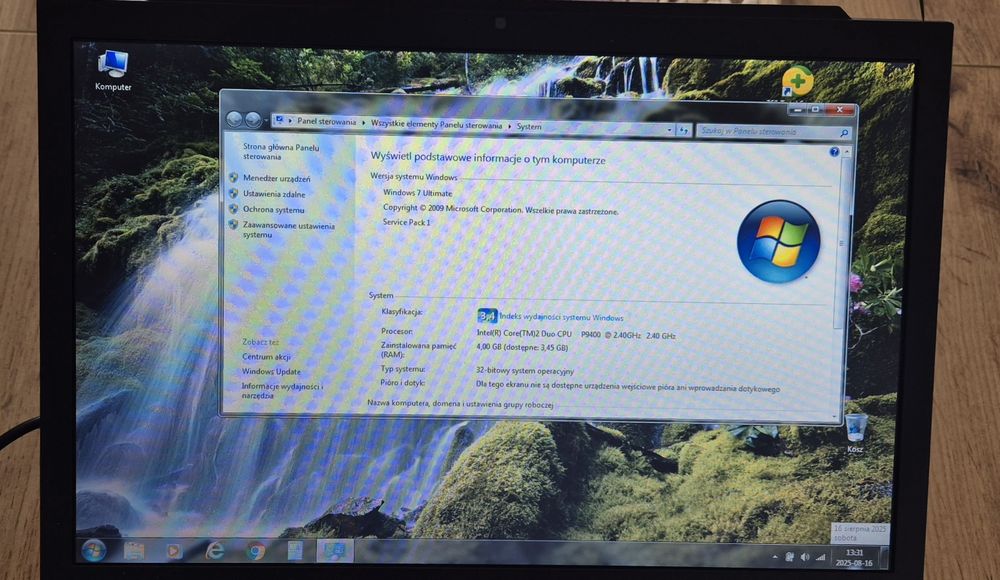Viewport: 1000px width, 580px height.
Task: Select Wszystkie elementy Panelu sterowania breadcrumb
Action: click(x=436, y=124)
